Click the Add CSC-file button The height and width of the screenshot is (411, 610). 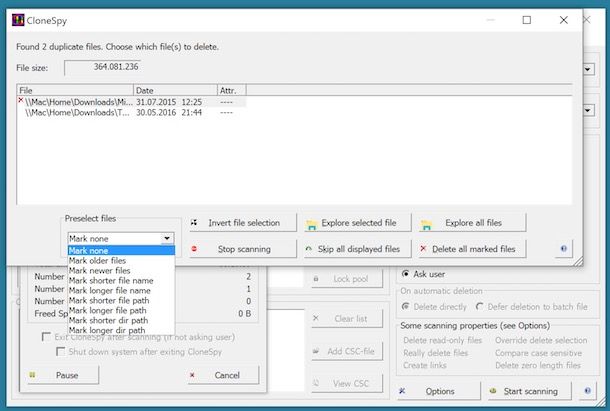[x=347, y=351]
